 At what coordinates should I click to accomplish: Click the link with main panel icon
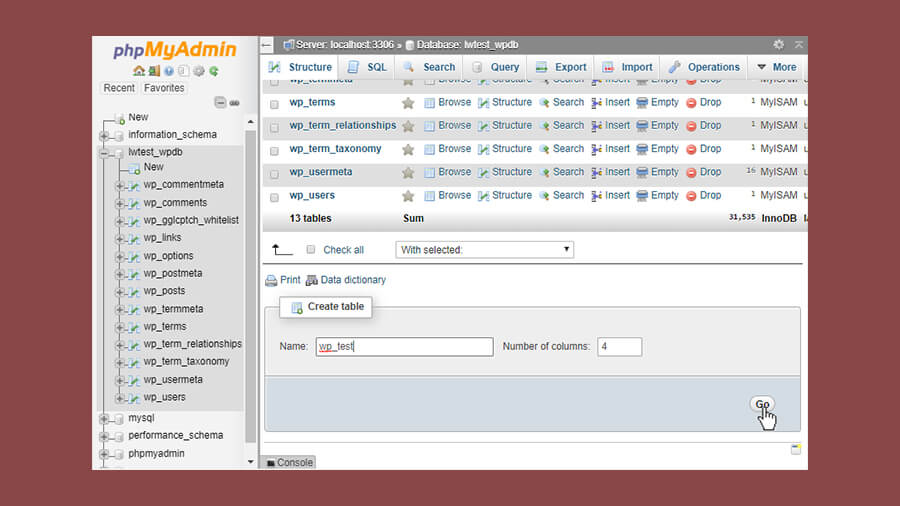click(x=234, y=103)
